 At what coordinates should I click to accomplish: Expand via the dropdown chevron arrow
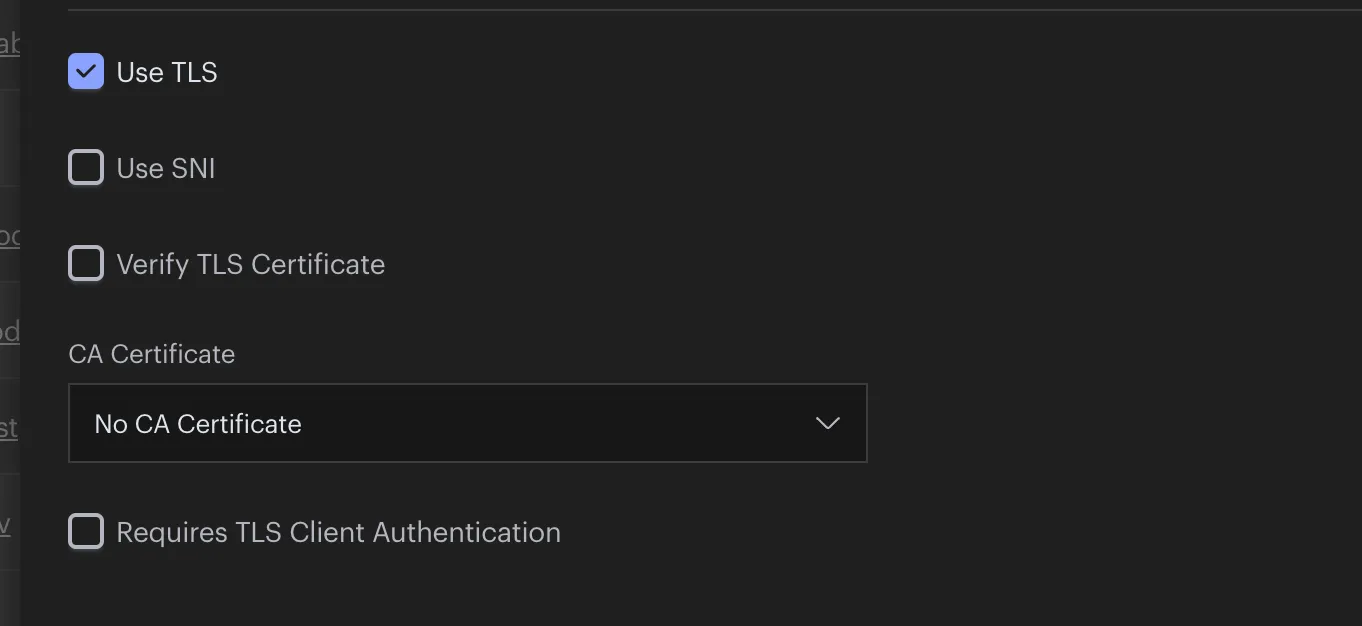click(x=827, y=423)
